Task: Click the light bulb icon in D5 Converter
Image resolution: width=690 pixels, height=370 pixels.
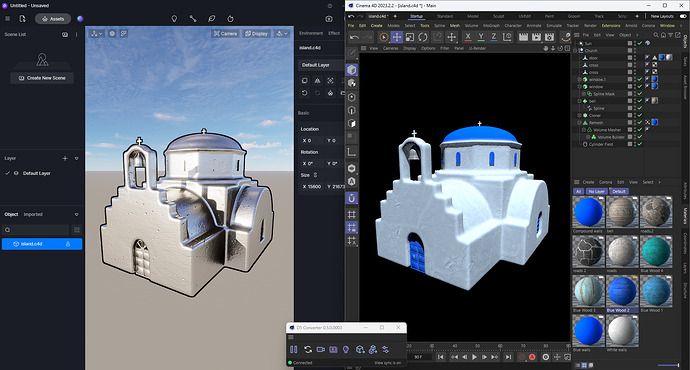Action: pos(346,349)
